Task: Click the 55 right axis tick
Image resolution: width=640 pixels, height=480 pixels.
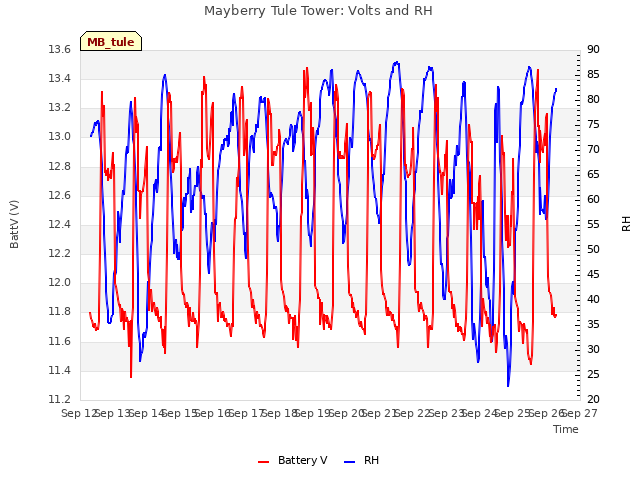Action: click(x=593, y=224)
